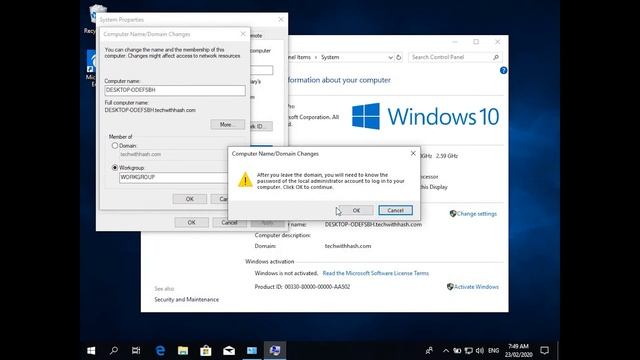Click the Windows 10 logo image
Image resolution: width=640 pixels, height=360 pixels.
425,116
